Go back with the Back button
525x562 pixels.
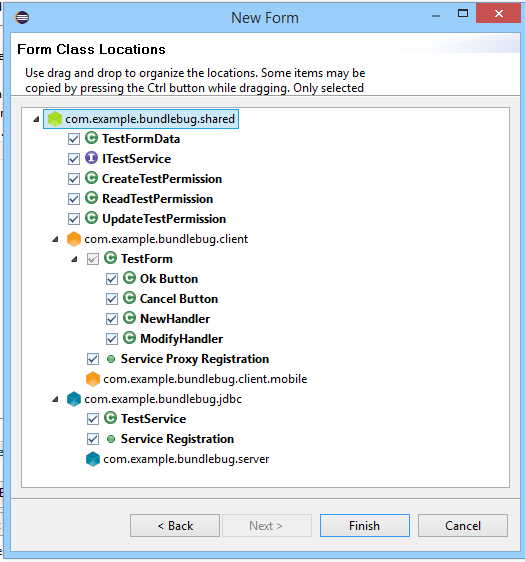[175, 525]
